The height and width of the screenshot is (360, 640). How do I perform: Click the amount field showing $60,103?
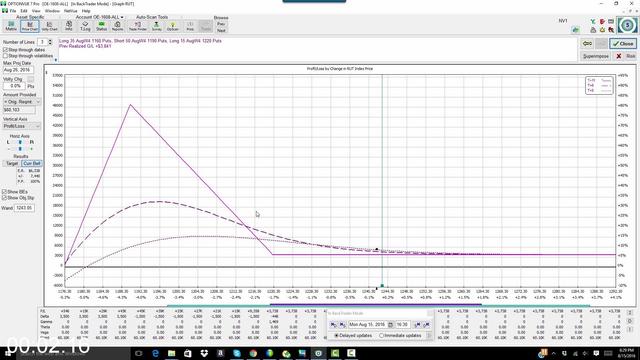19,110
